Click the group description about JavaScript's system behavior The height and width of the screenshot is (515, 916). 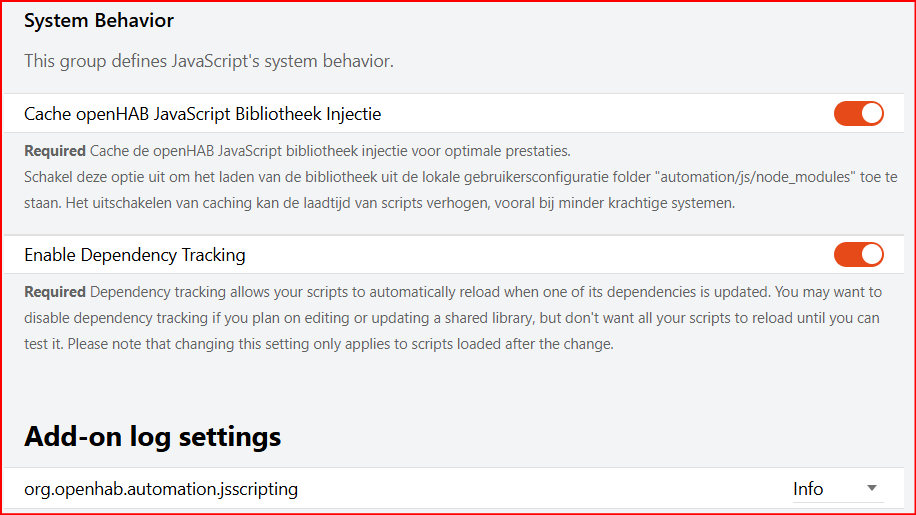pos(208,61)
